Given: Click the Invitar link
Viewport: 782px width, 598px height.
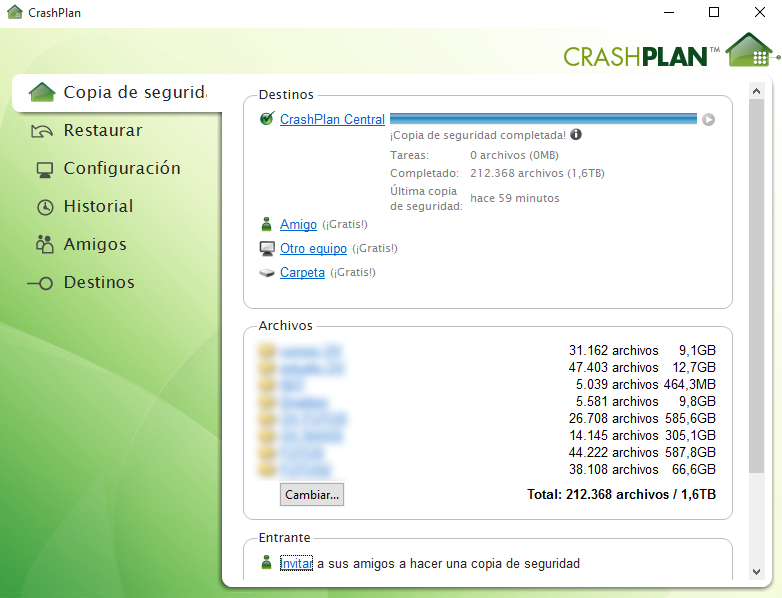Looking at the screenshot, I should (x=296, y=564).
